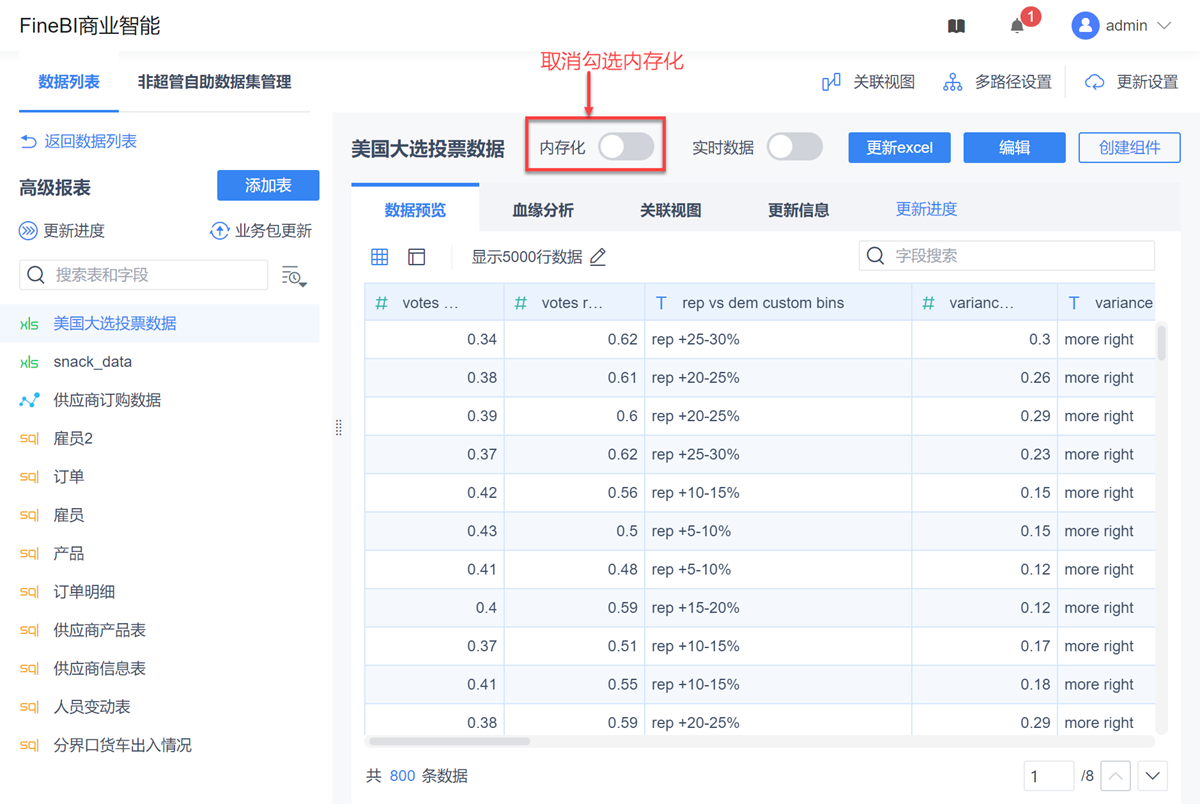This screenshot has width=1200, height=804.
Task: Click the 更新excel button
Action: click(899, 147)
